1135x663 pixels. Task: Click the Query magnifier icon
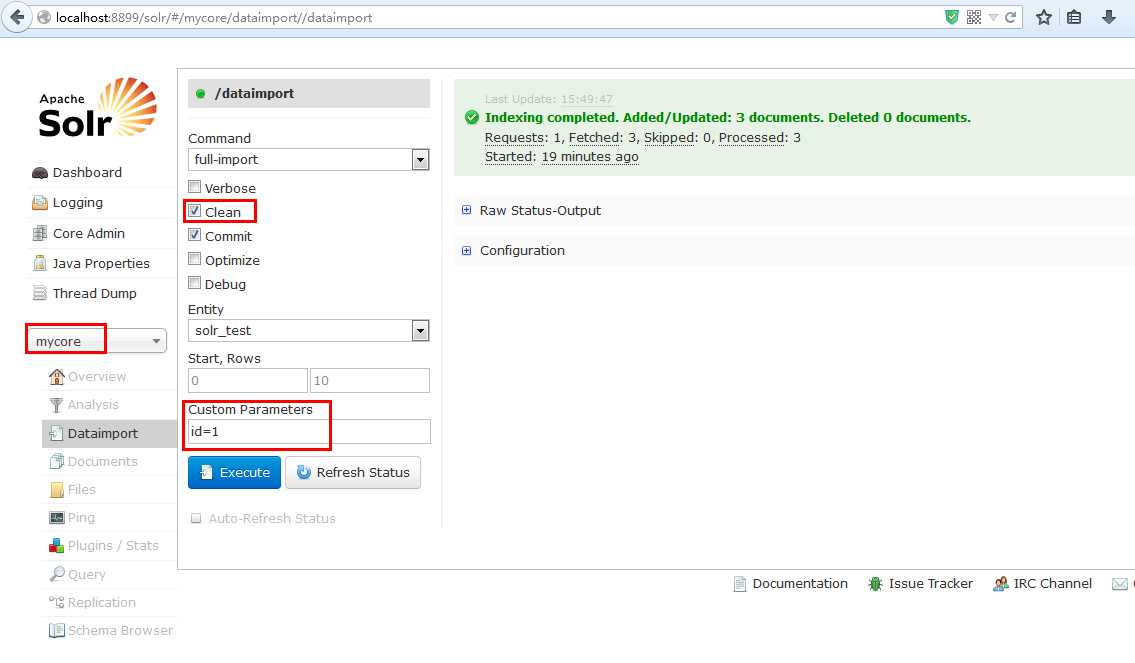click(56, 574)
